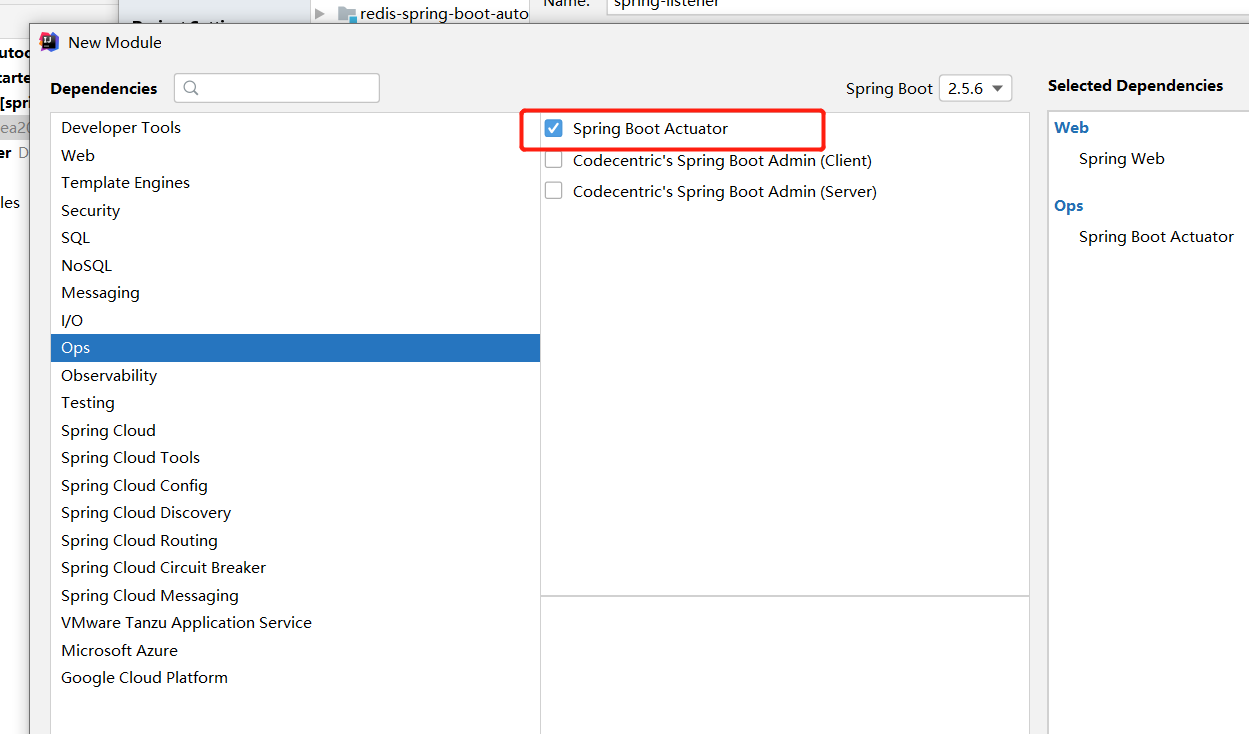Check Codecentric's Spring Boot Admin (Server)
The height and width of the screenshot is (734, 1249).
[x=553, y=191]
